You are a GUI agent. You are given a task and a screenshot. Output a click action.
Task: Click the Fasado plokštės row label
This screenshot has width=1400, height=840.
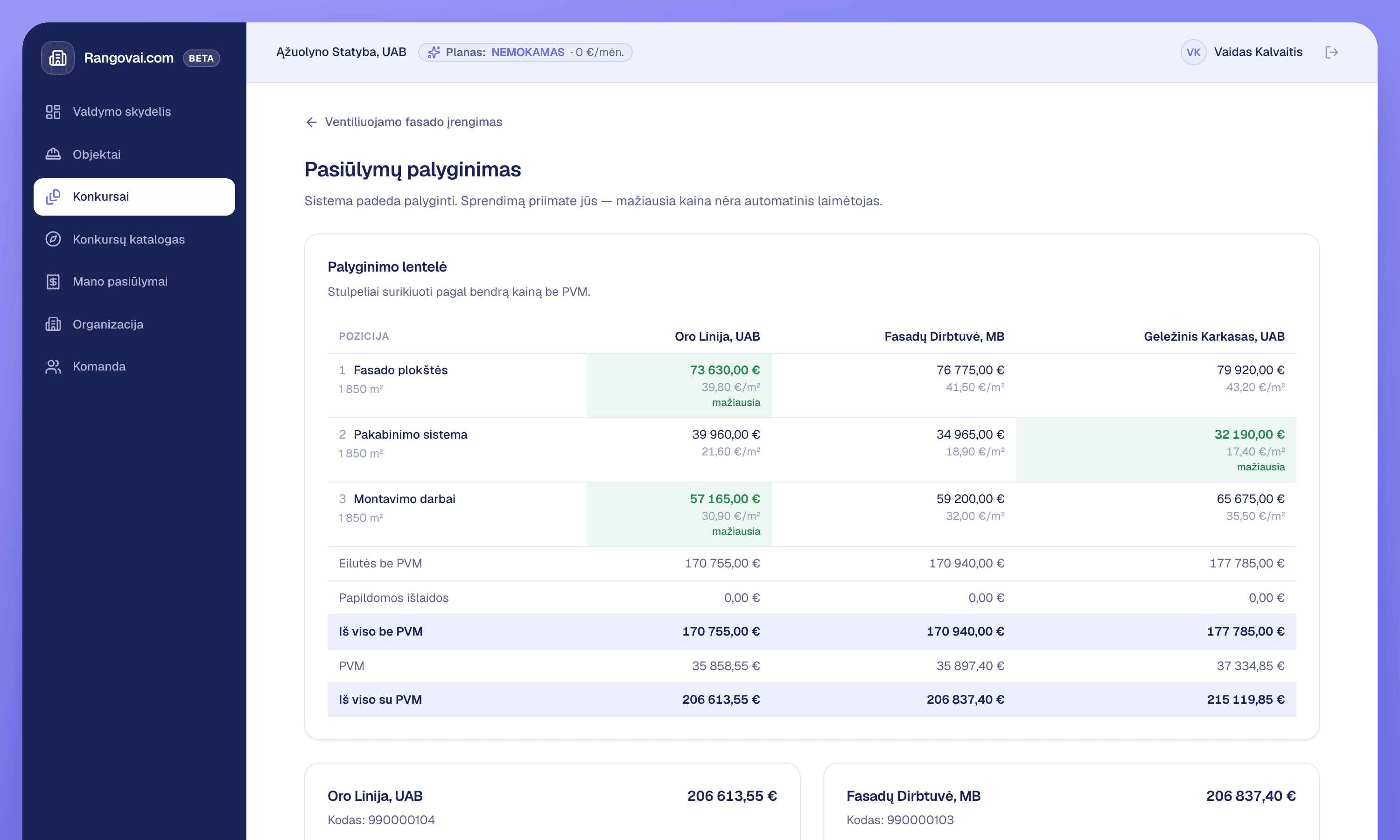401,370
